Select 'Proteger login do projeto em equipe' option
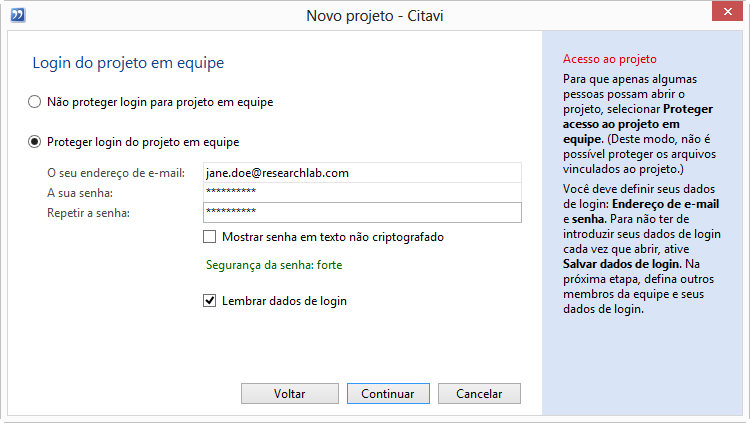This screenshot has width=750, height=423. pos(34,142)
